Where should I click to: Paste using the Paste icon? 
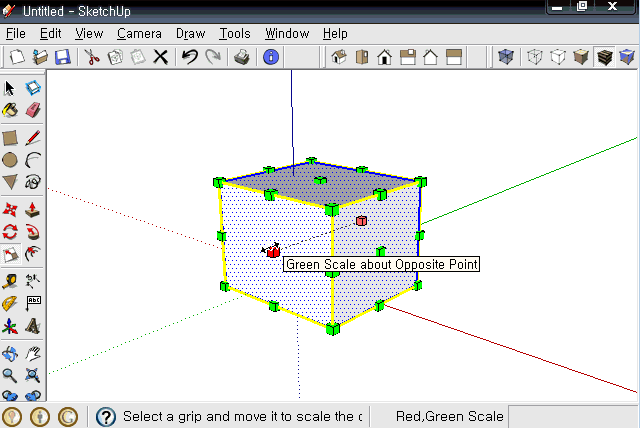point(138,57)
